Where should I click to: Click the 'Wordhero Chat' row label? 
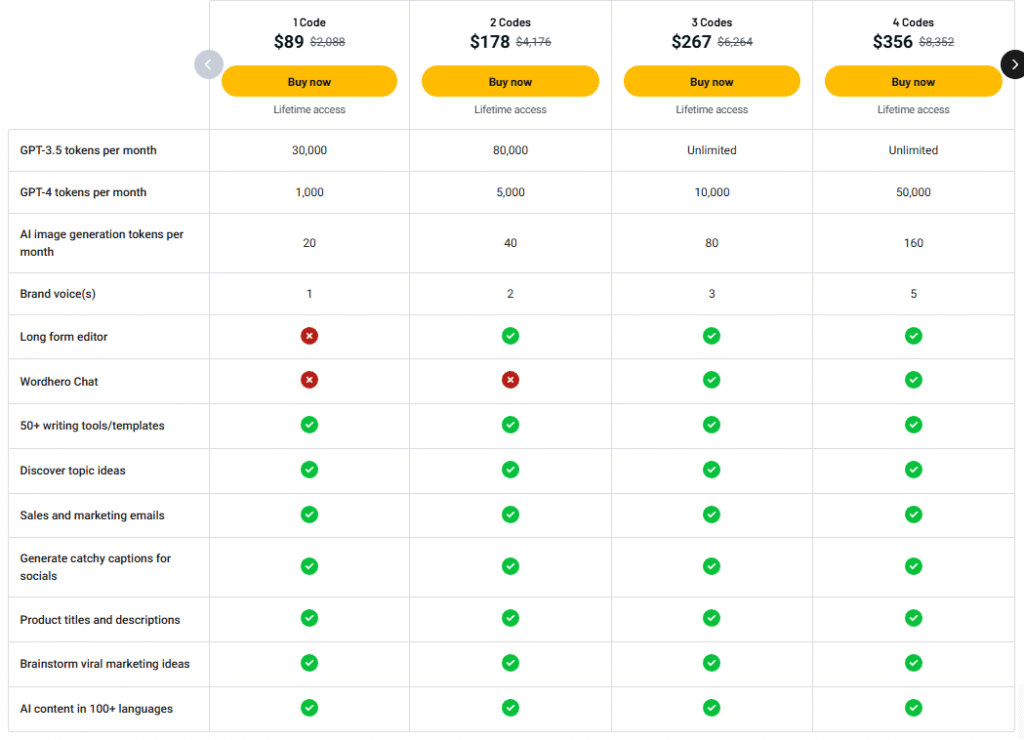click(59, 381)
